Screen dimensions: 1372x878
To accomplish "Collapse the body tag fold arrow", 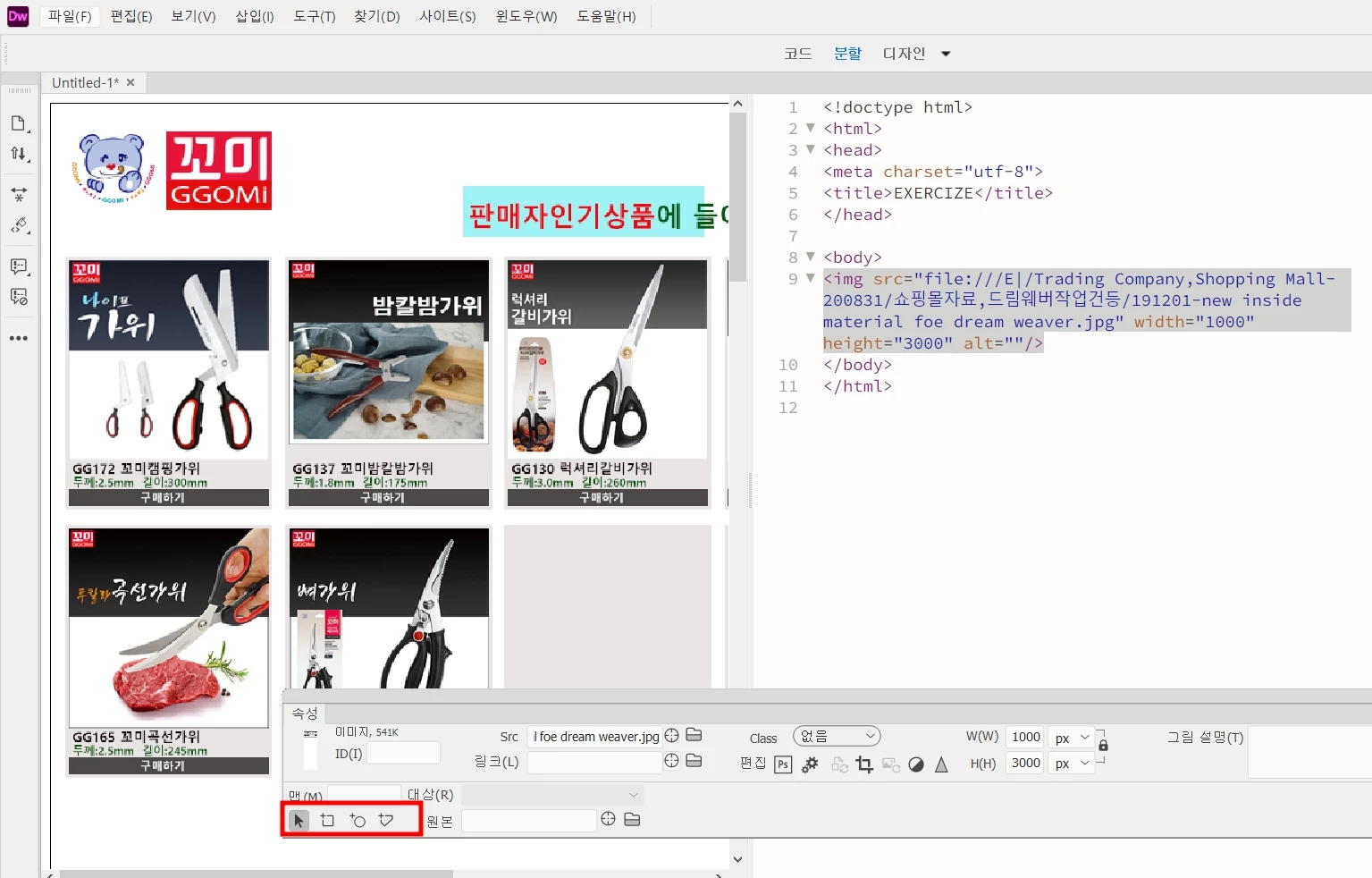I will [x=811, y=257].
